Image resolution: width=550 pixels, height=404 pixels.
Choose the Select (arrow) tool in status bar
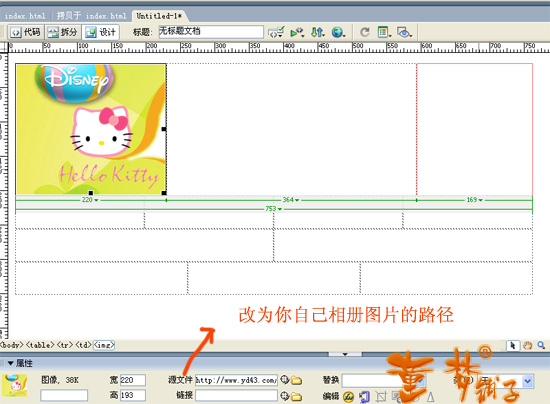point(513,345)
